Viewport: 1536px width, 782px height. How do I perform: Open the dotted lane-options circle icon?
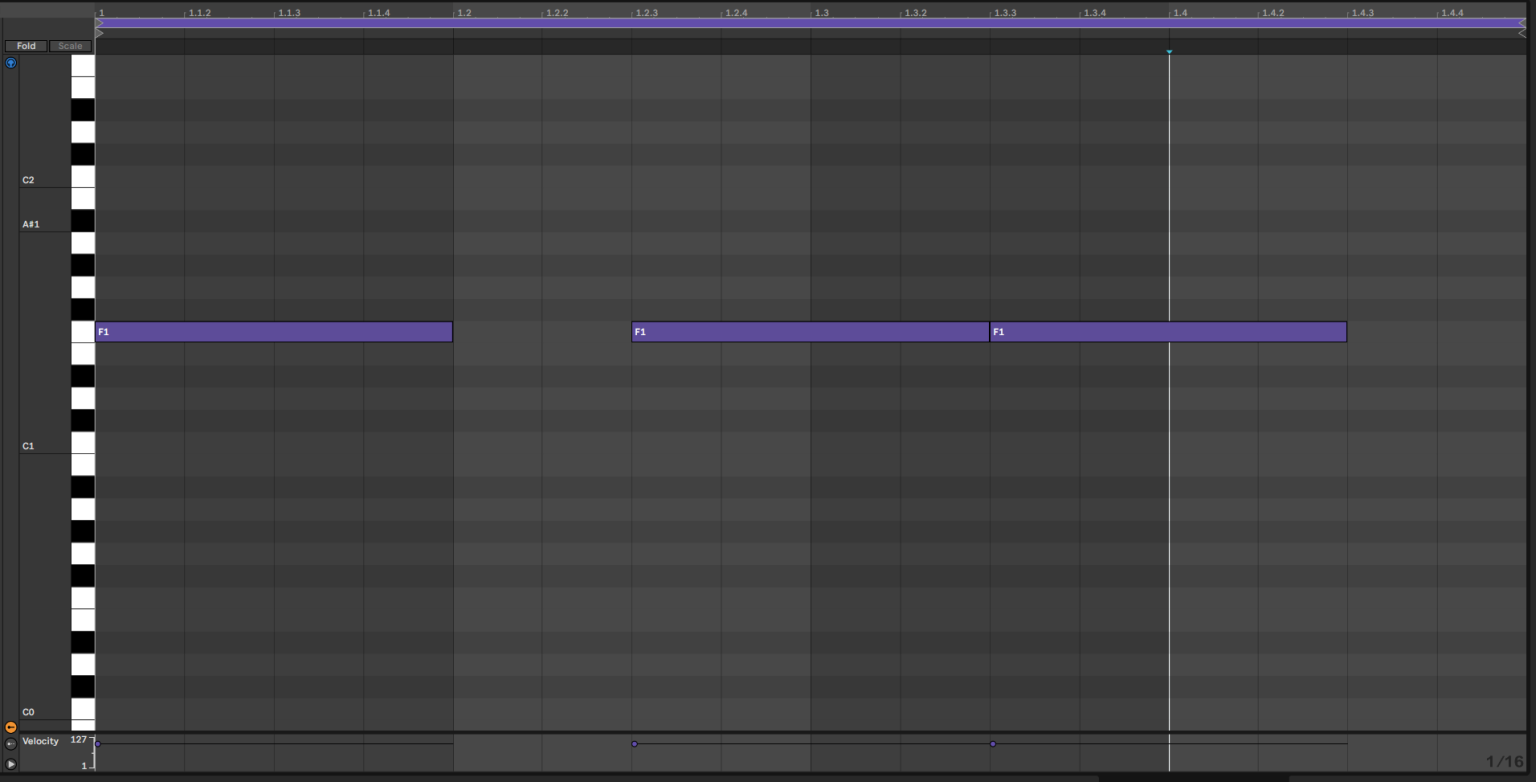click(10, 743)
